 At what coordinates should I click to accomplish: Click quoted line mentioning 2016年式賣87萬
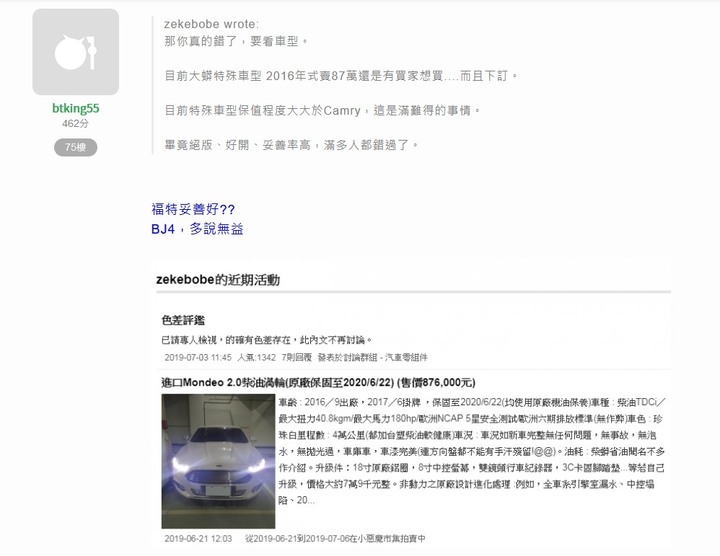click(x=341, y=76)
